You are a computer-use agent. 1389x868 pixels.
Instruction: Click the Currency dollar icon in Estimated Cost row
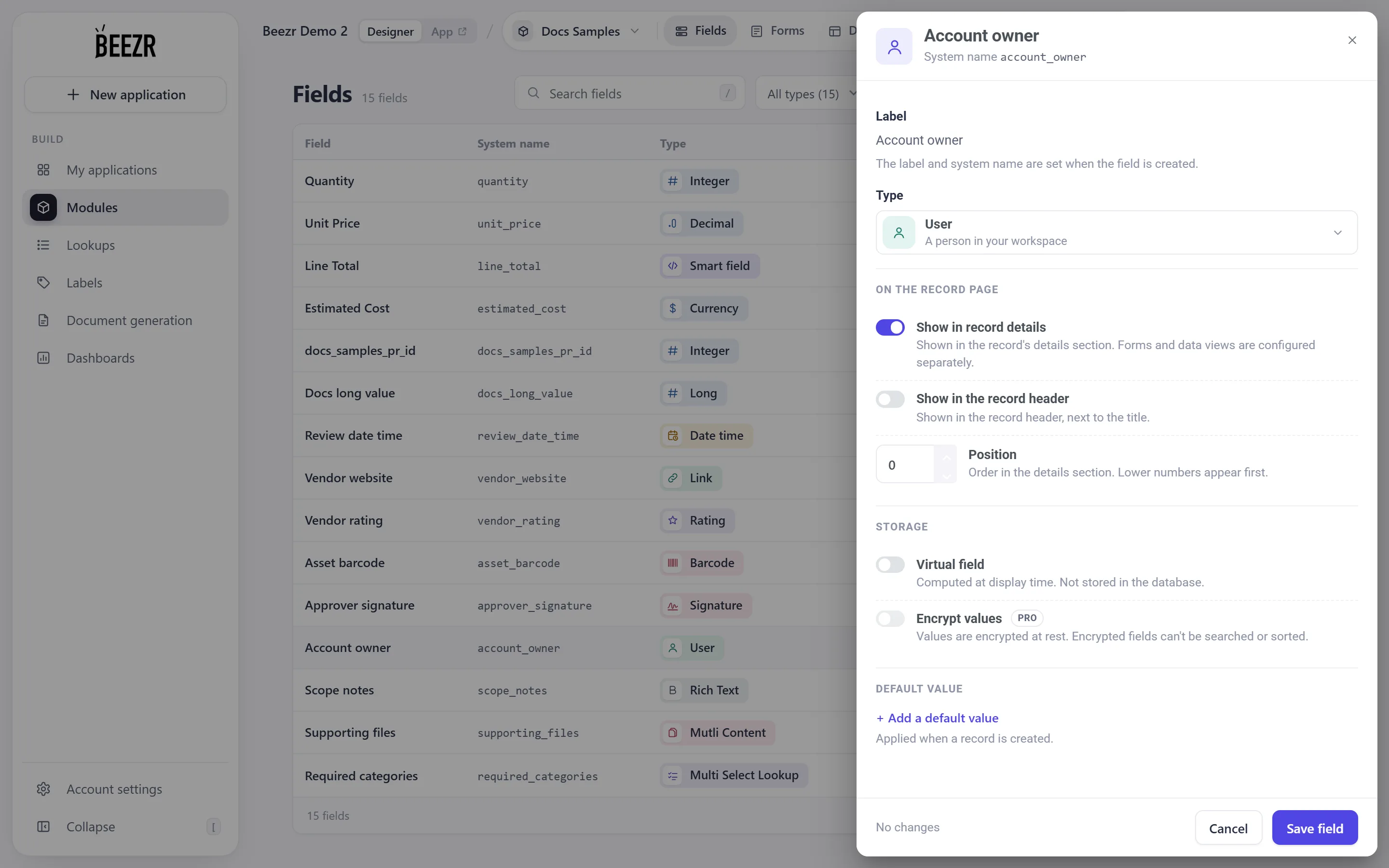pos(673,308)
